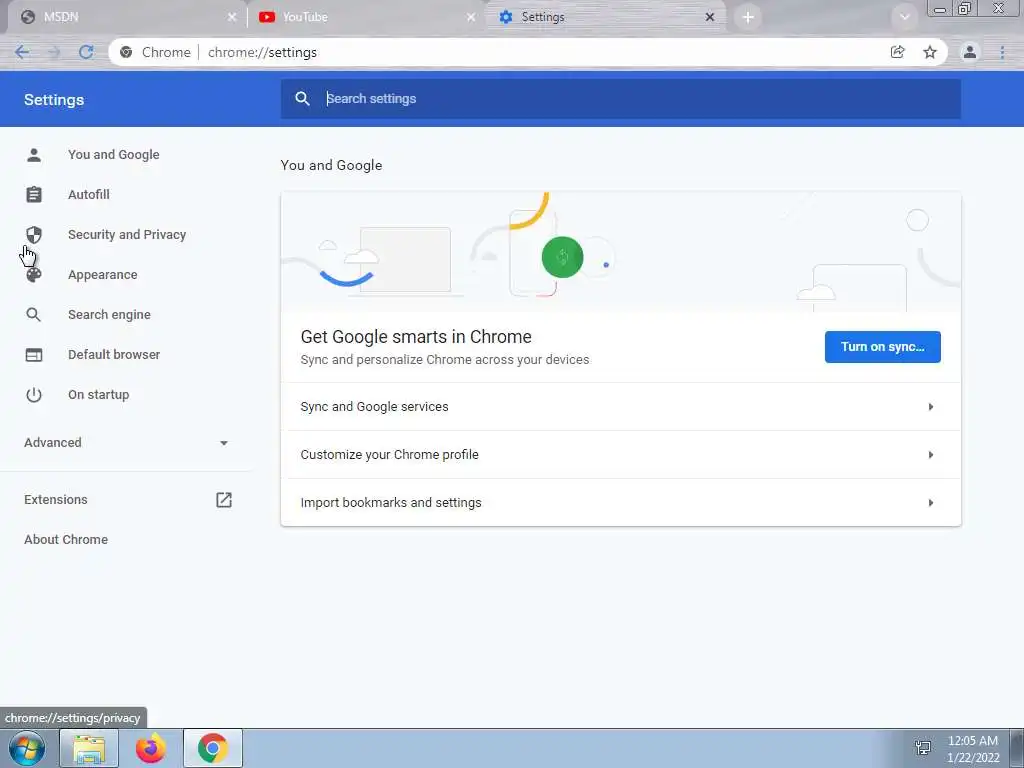Click the back navigation arrow
The width and height of the screenshot is (1024, 768).
point(22,52)
